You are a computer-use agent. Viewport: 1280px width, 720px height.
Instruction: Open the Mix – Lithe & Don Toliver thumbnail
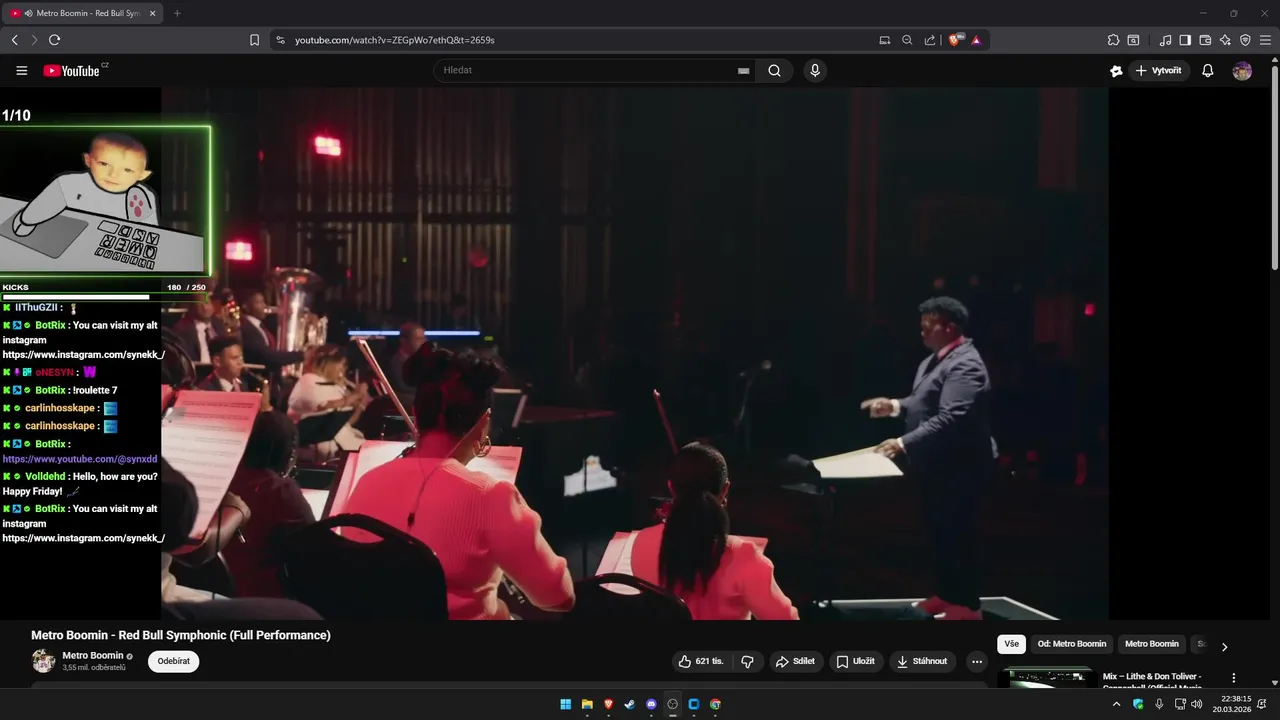[1046, 678]
